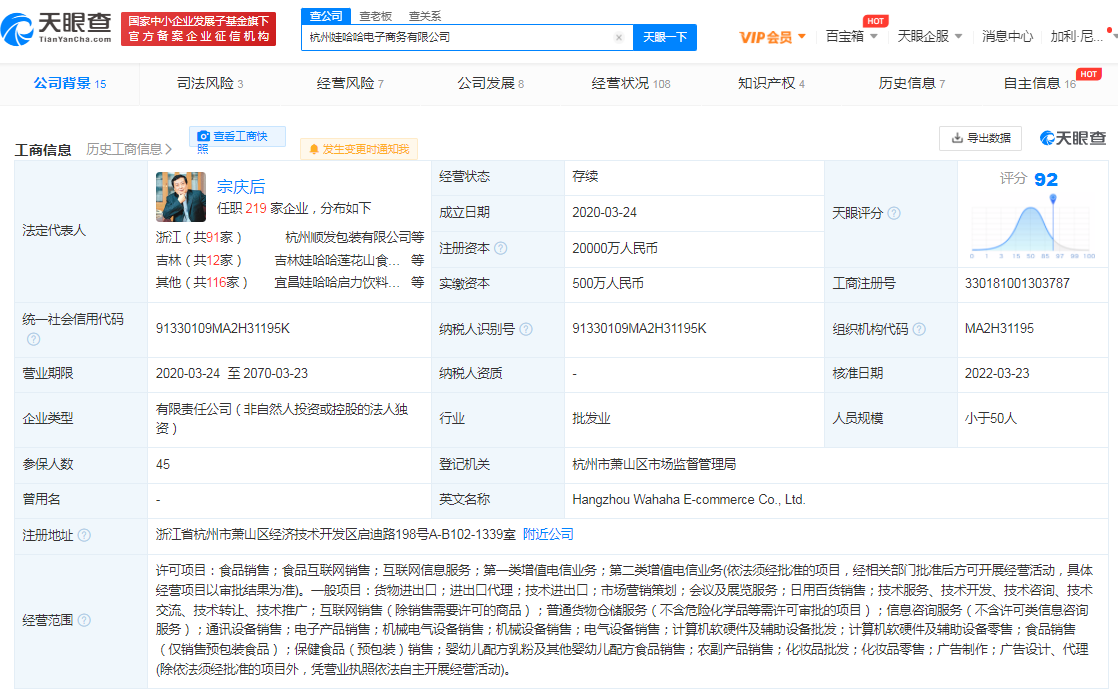This screenshot has height=693, width=1118.
Task: Expand the VIP会员 dropdown arrow
Action: point(802,36)
